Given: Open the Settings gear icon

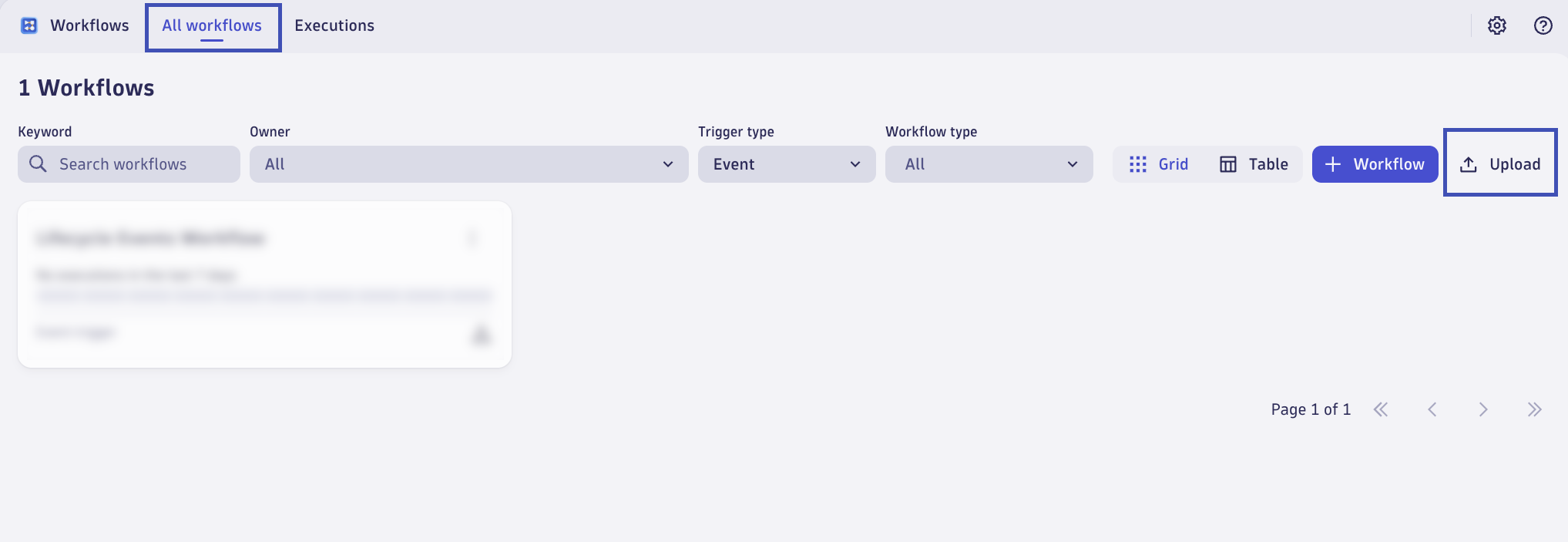Looking at the screenshot, I should (1496, 25).
